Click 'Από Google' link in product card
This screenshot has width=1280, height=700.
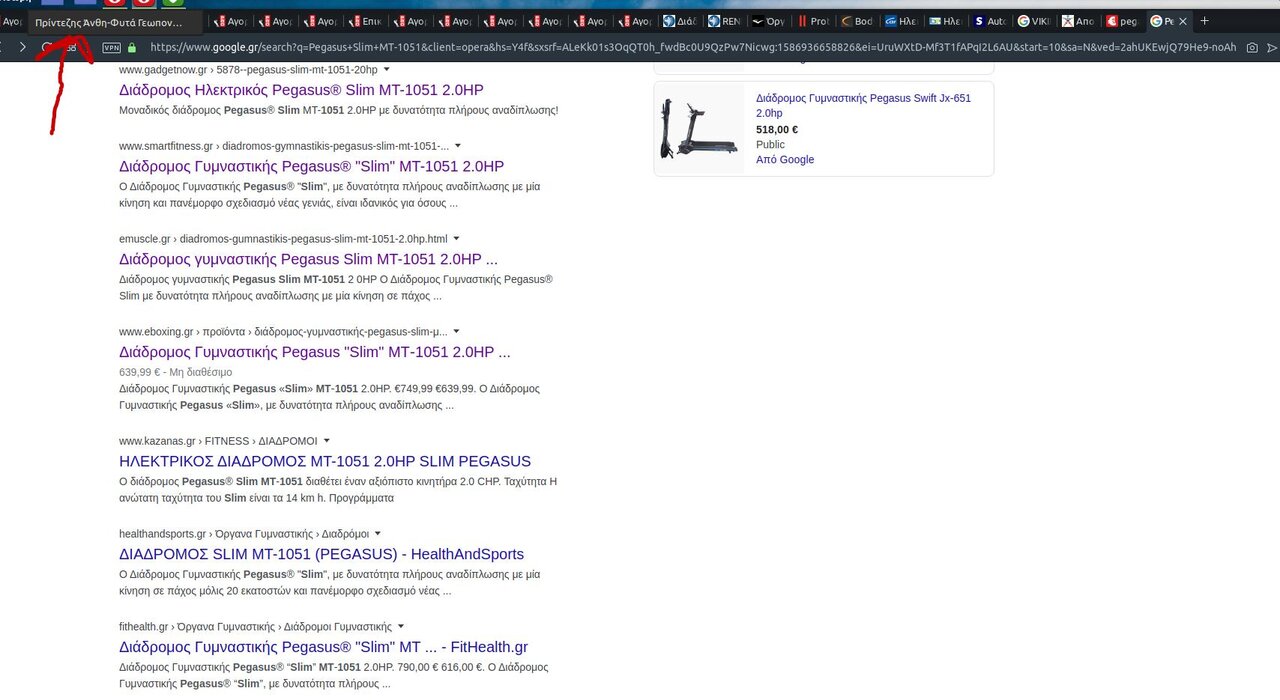[x=785, y=160]
